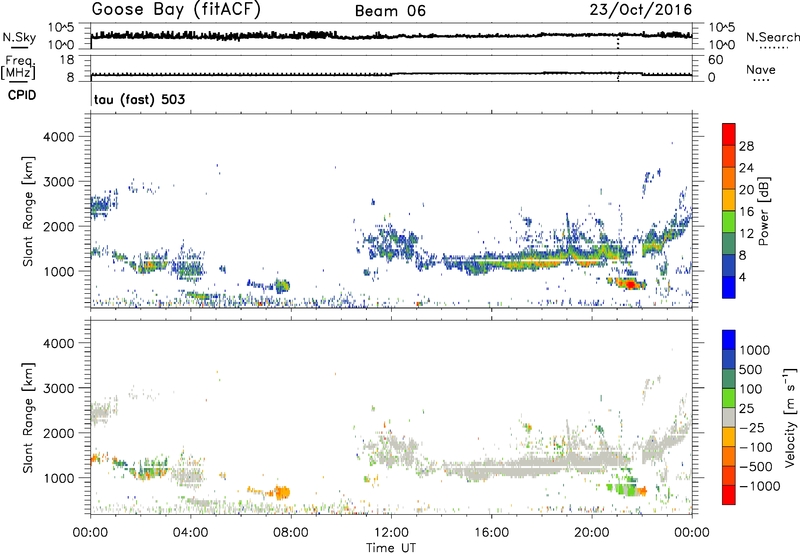Select the "-1000" velocity colorbar value
The height and width of the screenshot is (554, 800).
click(760, 486)
